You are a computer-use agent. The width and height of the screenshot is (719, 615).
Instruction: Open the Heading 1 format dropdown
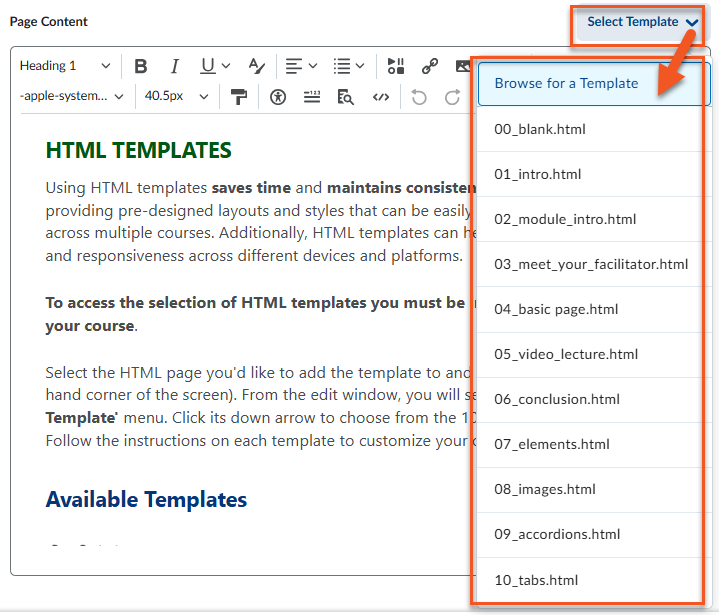(x=65, y=66)
